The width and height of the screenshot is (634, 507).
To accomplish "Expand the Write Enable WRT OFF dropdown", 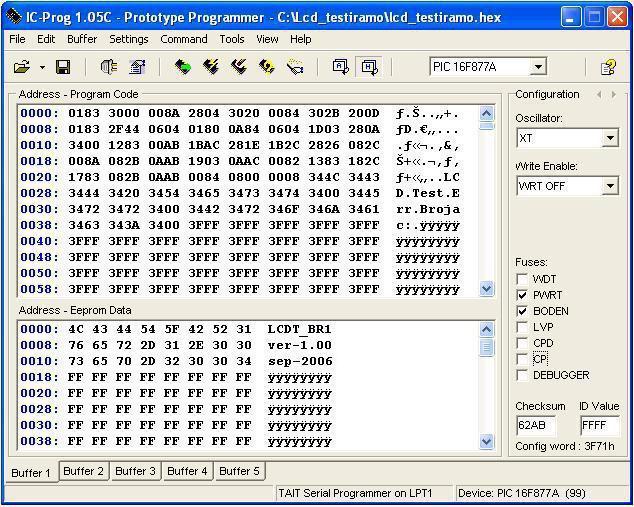I will pos(610,186).
